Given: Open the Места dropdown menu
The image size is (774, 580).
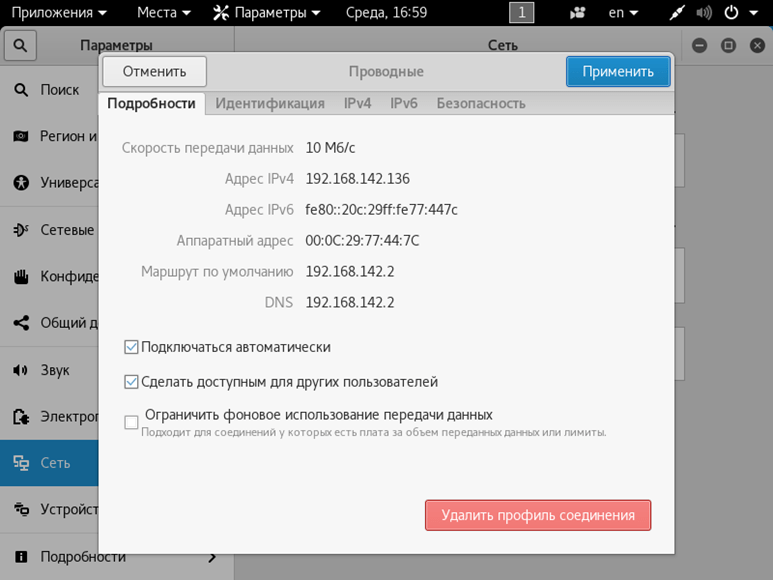Looking at the screenshot, I should point(164,12).
